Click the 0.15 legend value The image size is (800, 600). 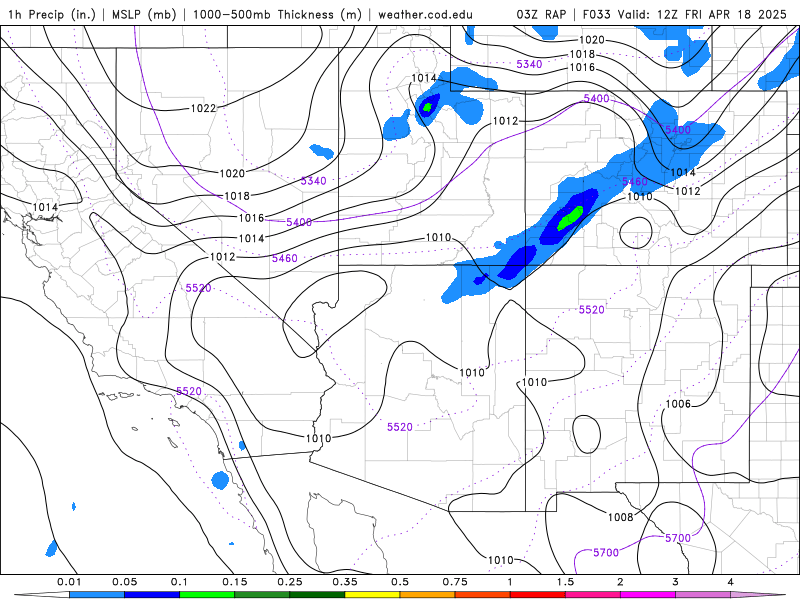(235, 582)
